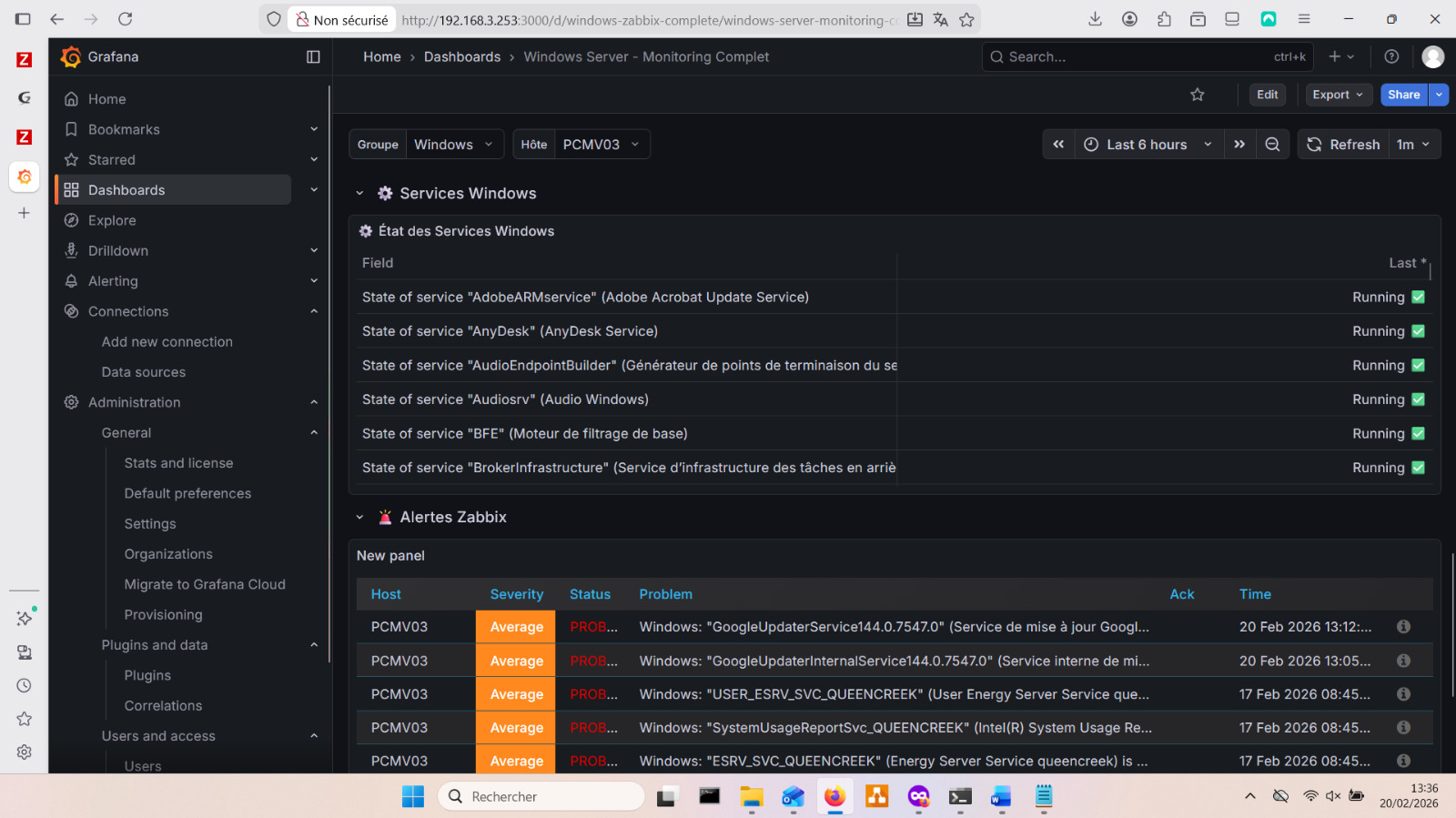Open Plugins under Plugins and data
This screenshot has height=818, width=1456.
click(x=147, y=675)
